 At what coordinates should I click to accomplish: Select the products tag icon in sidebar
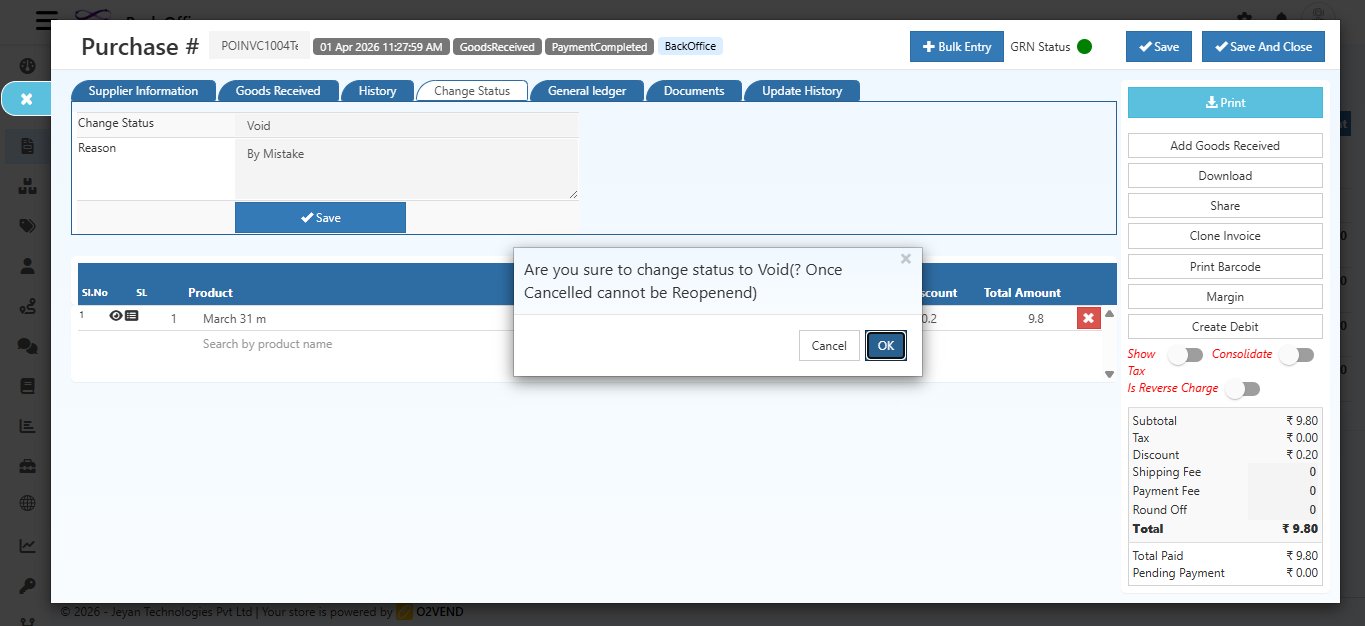[26, 225]
